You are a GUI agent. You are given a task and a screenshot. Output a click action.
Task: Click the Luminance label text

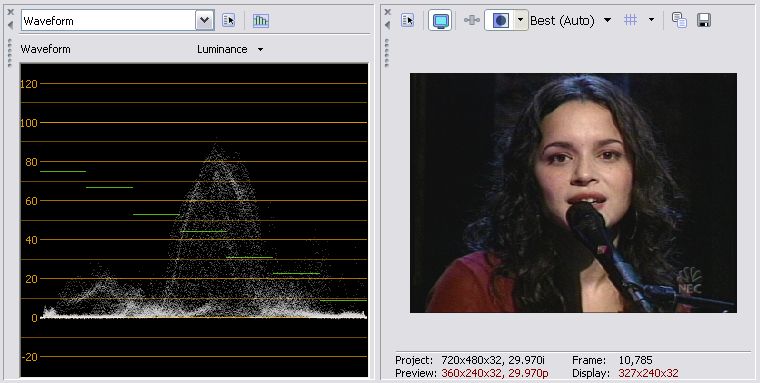click(222, 49)
